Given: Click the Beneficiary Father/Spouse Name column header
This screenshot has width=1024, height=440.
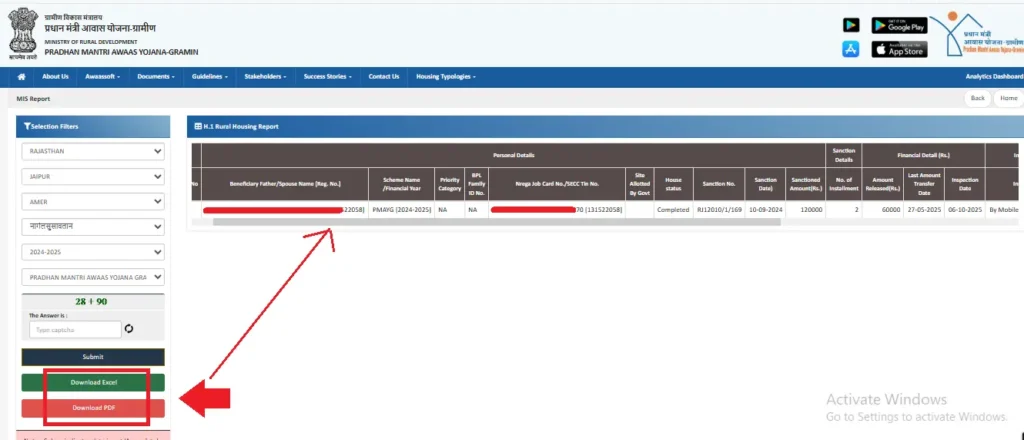Looking at the screenshot, I should click(x=285, y=184).
